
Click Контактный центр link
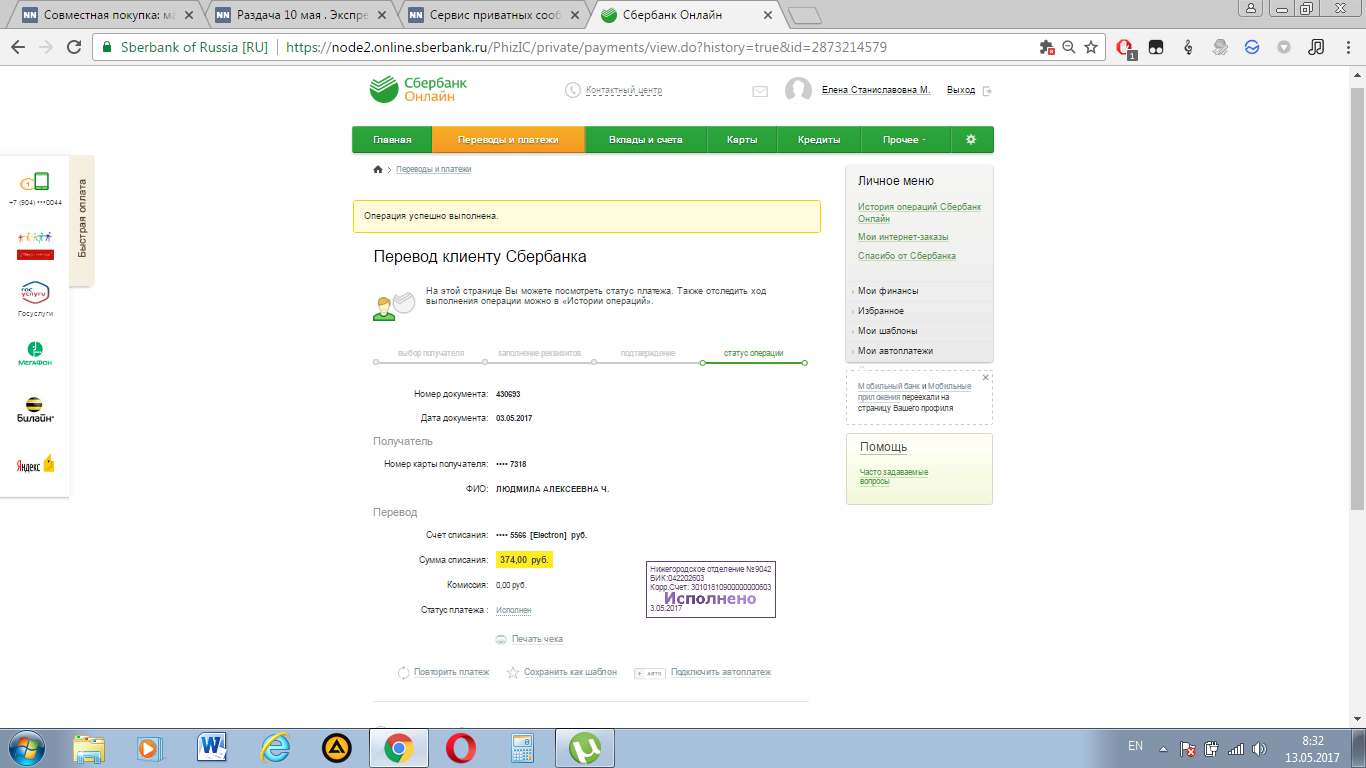coord(624,91)
